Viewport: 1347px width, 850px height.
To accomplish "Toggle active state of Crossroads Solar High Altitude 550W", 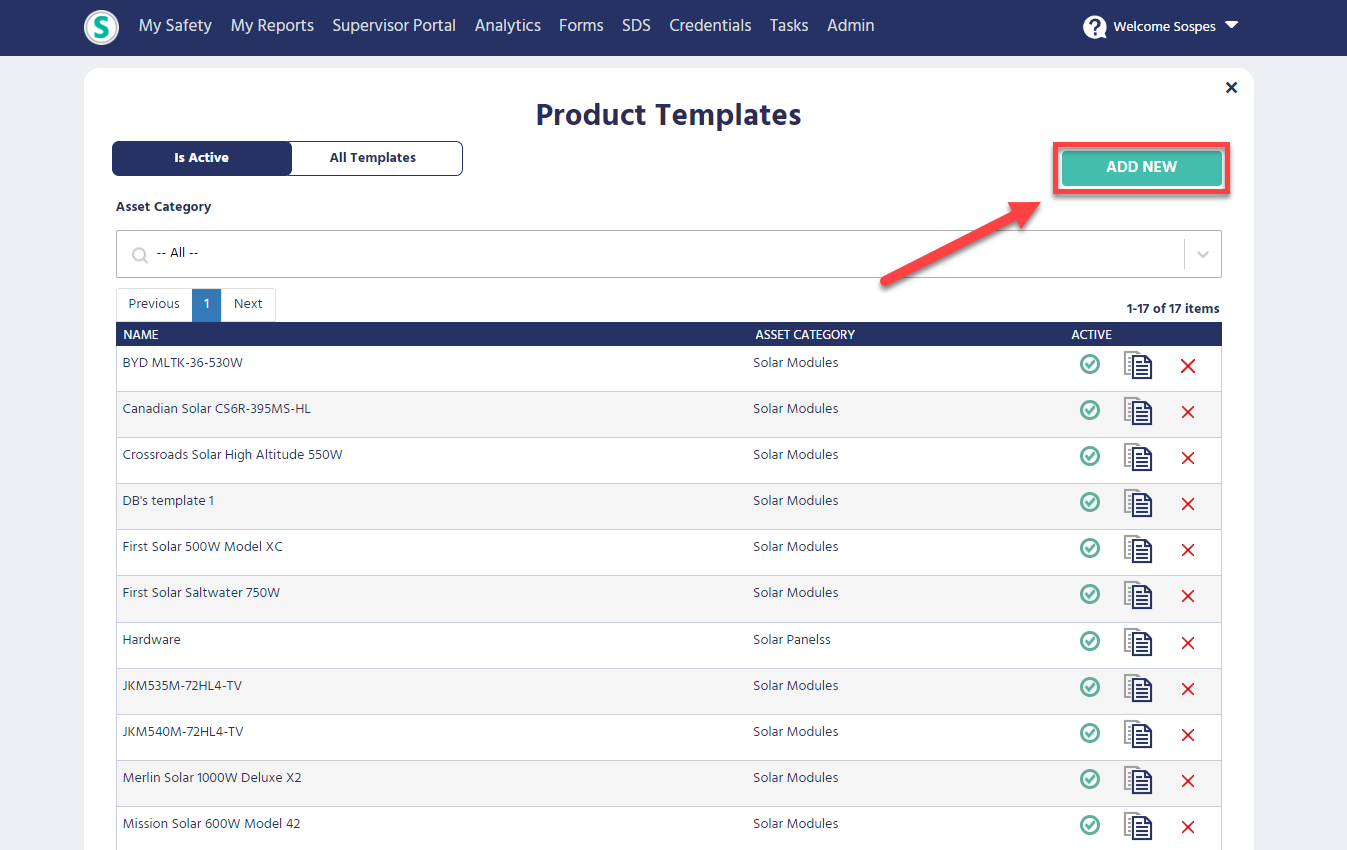I will pos(1090,457).
